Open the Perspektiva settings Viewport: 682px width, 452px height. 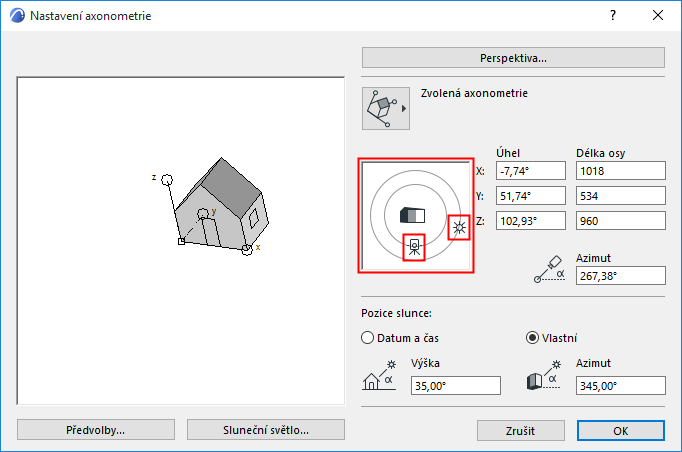(513, 57)
